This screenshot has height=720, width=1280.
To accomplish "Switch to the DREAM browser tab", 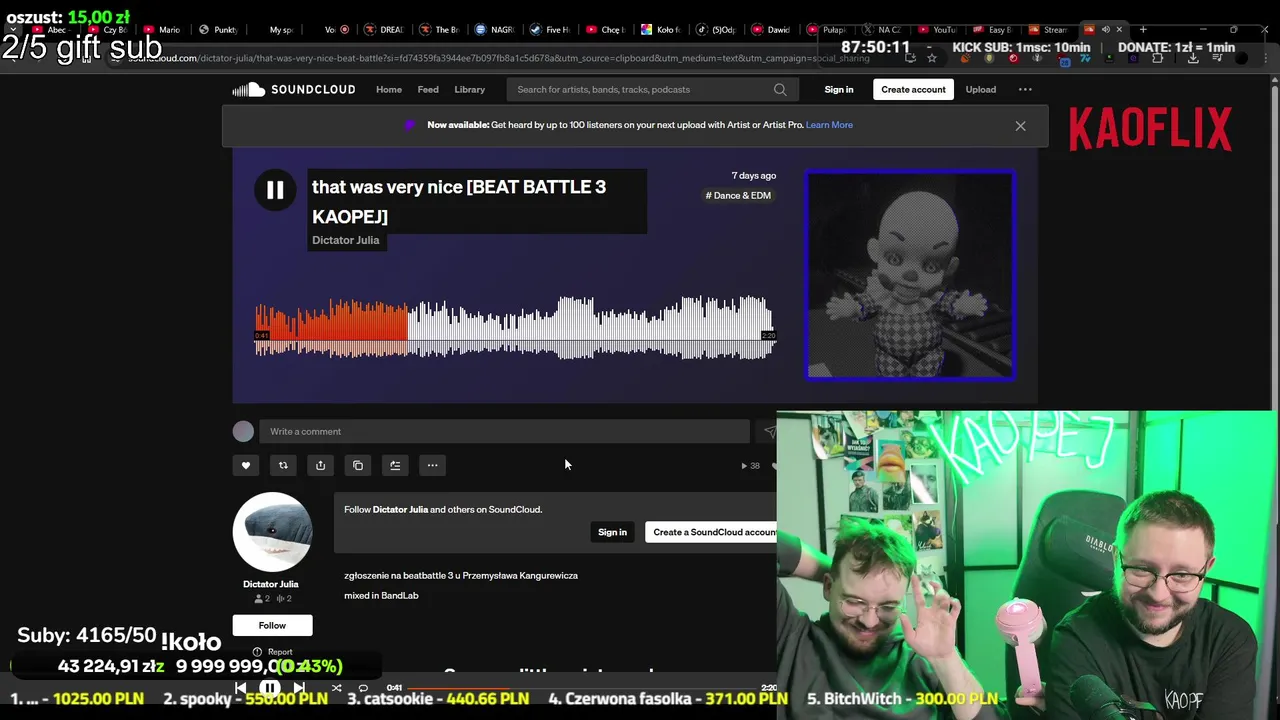I will [x=383, y=30].
